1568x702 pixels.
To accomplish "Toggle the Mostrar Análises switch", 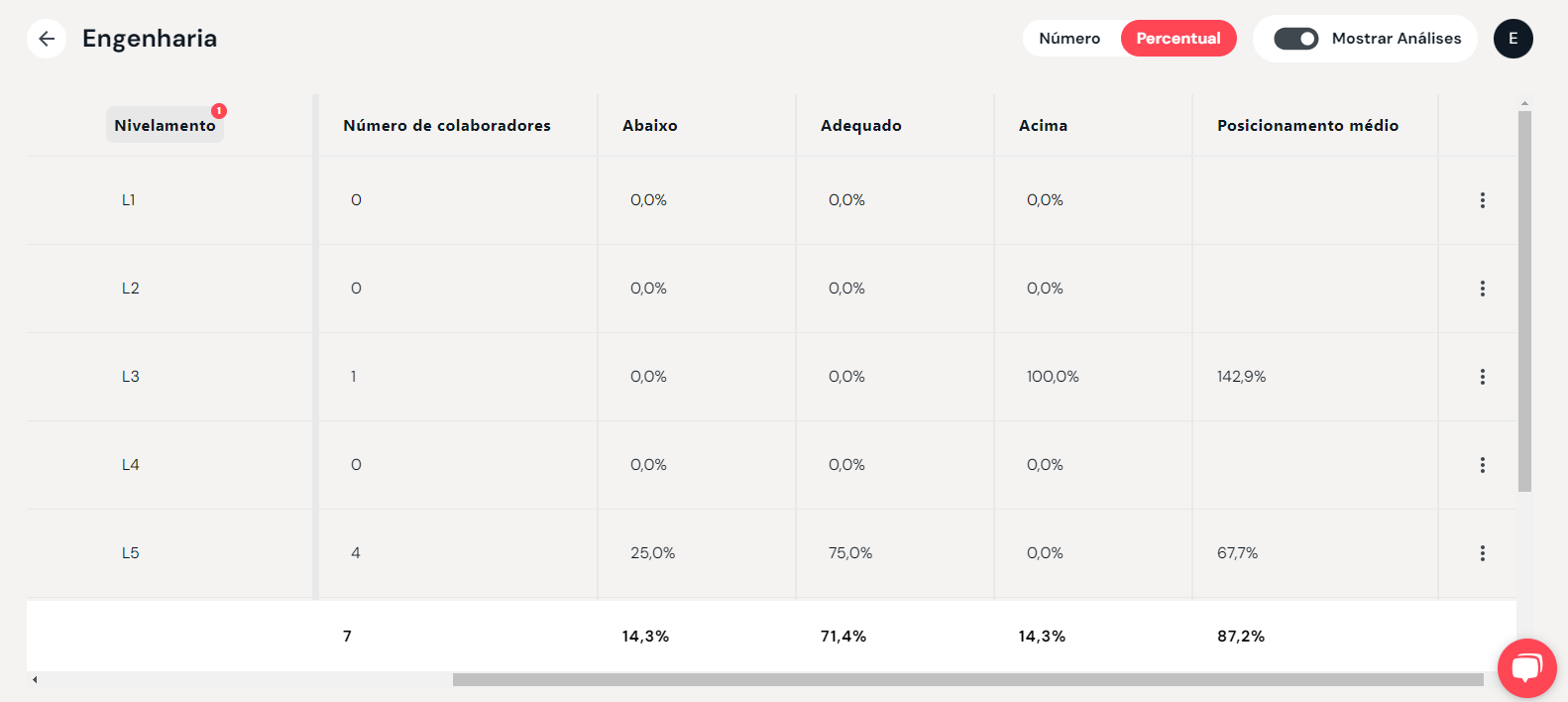I will [x=1296, y=39].
